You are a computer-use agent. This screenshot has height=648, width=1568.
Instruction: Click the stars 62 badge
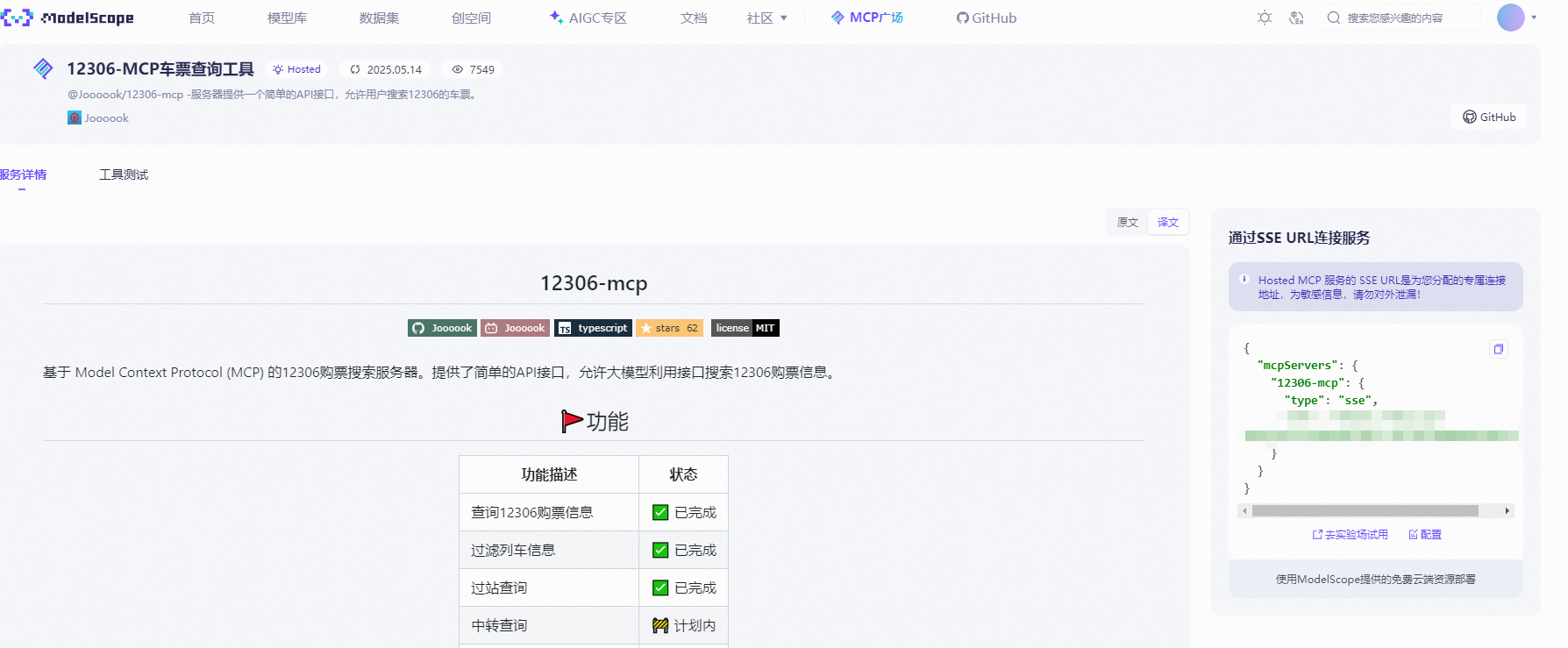[x=669, y=328]
